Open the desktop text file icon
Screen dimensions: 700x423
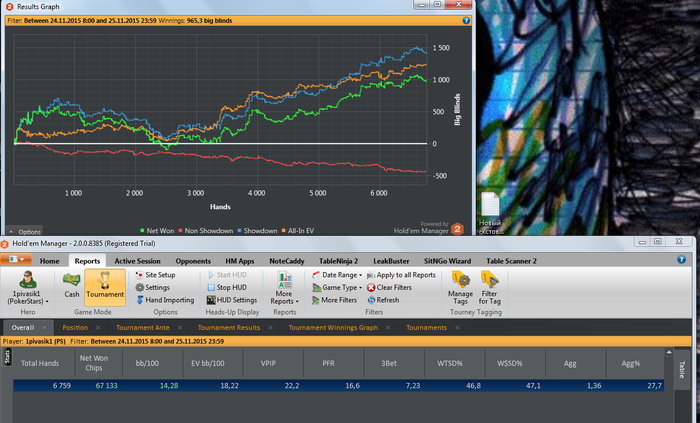point(490,212)
